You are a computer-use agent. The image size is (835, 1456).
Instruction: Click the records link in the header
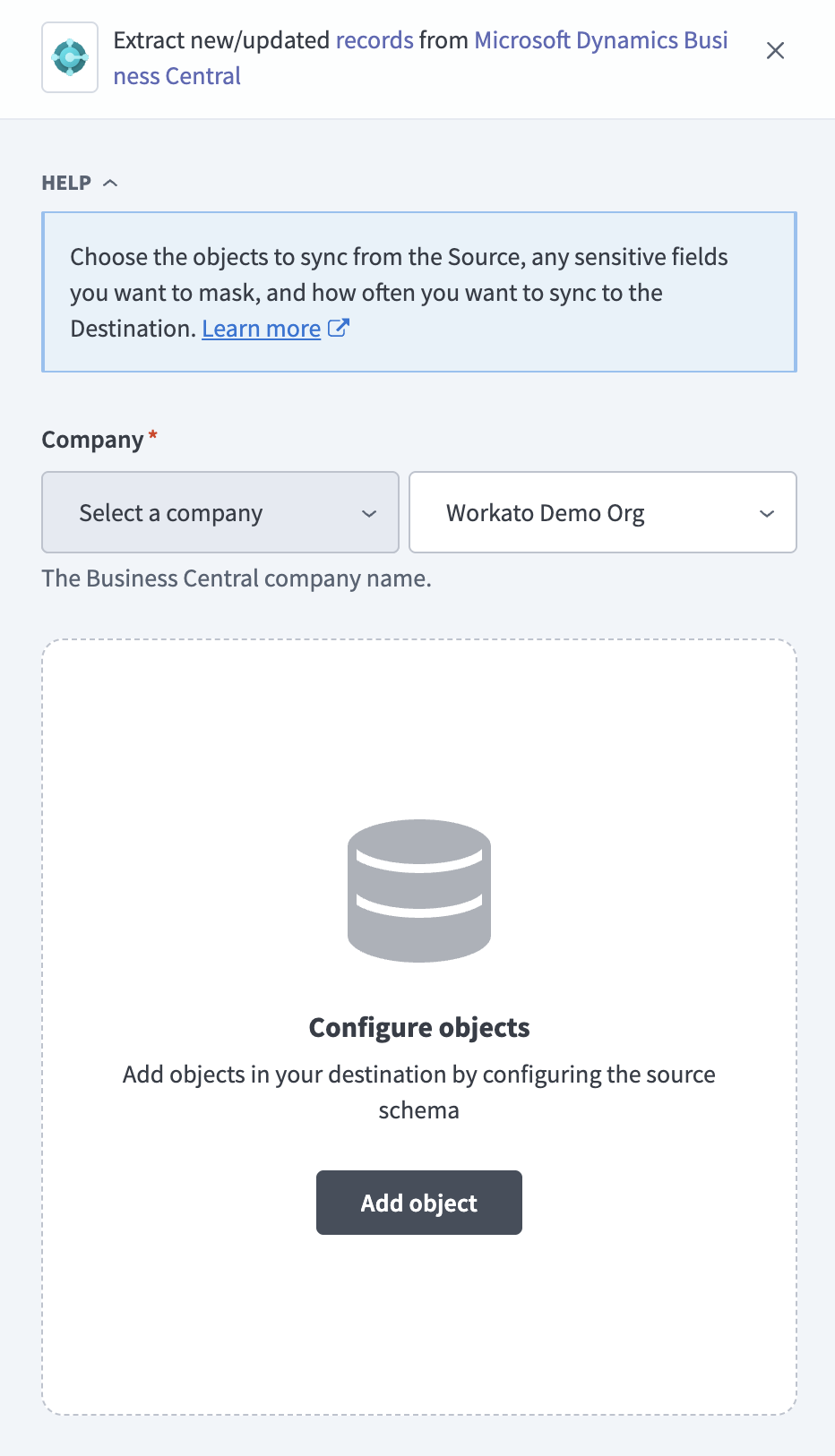[374, 40]
